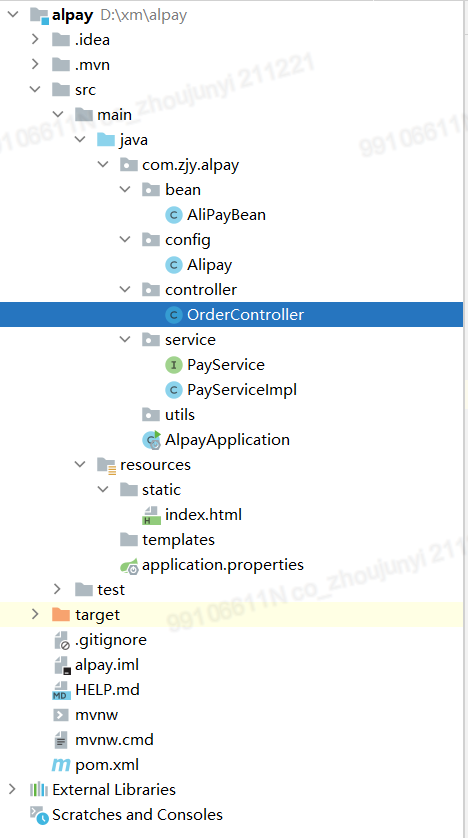The width and height of the screenshot is (468, 838).
Task: Collapse the static folder chevron
Action: (103, 490)
